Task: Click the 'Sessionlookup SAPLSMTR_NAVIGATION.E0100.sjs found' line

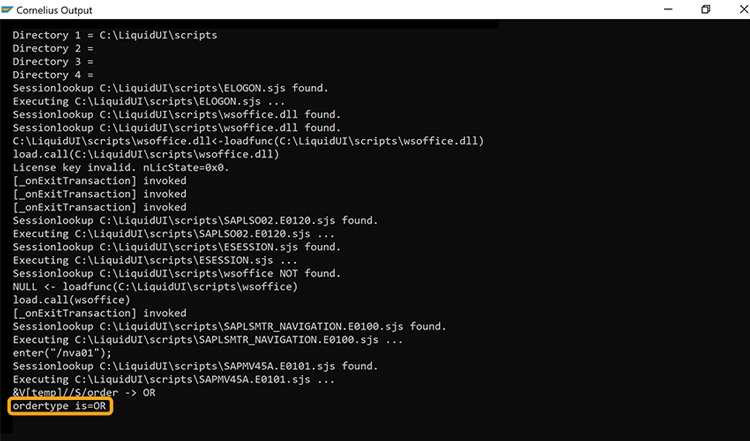Action: (x=229, y=326)
